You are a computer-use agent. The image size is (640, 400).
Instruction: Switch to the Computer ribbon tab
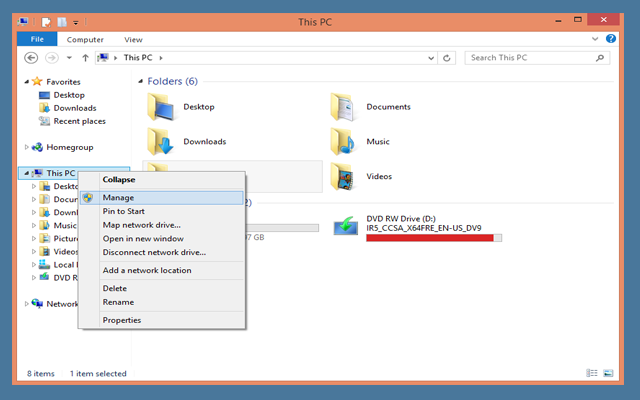coord(85,40)
